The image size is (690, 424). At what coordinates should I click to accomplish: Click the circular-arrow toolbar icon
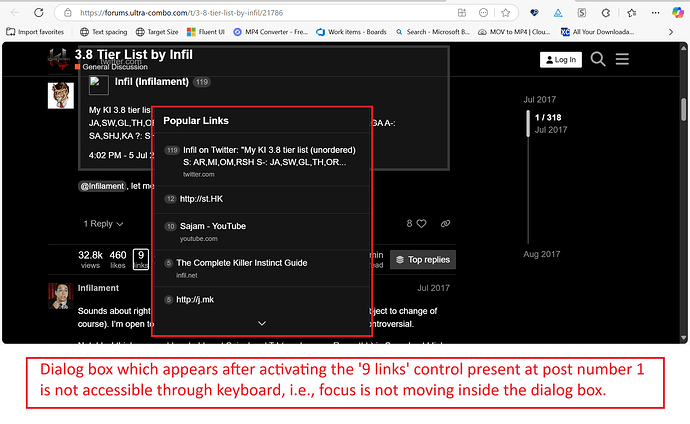click(606, 13)
